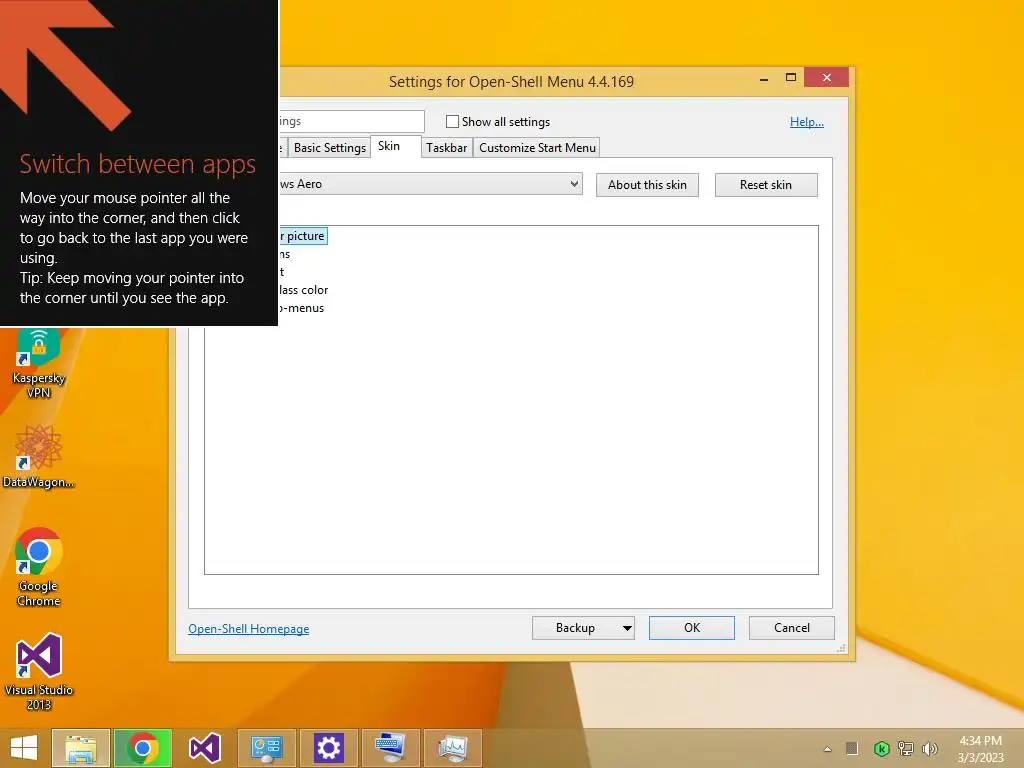Select Visual Studio 2013 desktop shortcut
Screen dimensions: 1024x768
tap(39, 671)
